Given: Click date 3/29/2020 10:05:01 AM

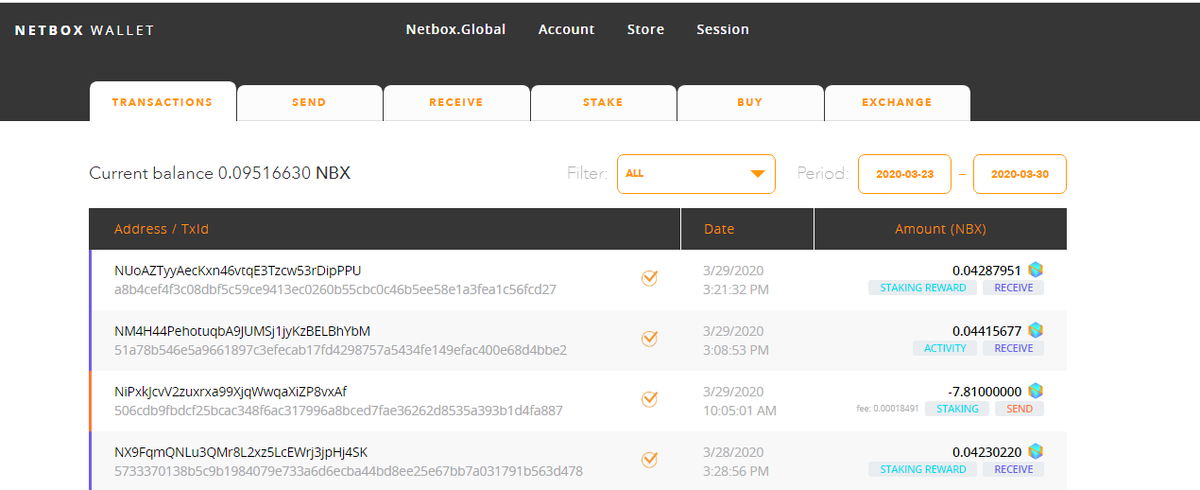Looking at the screenshot, I should [740, 400].
